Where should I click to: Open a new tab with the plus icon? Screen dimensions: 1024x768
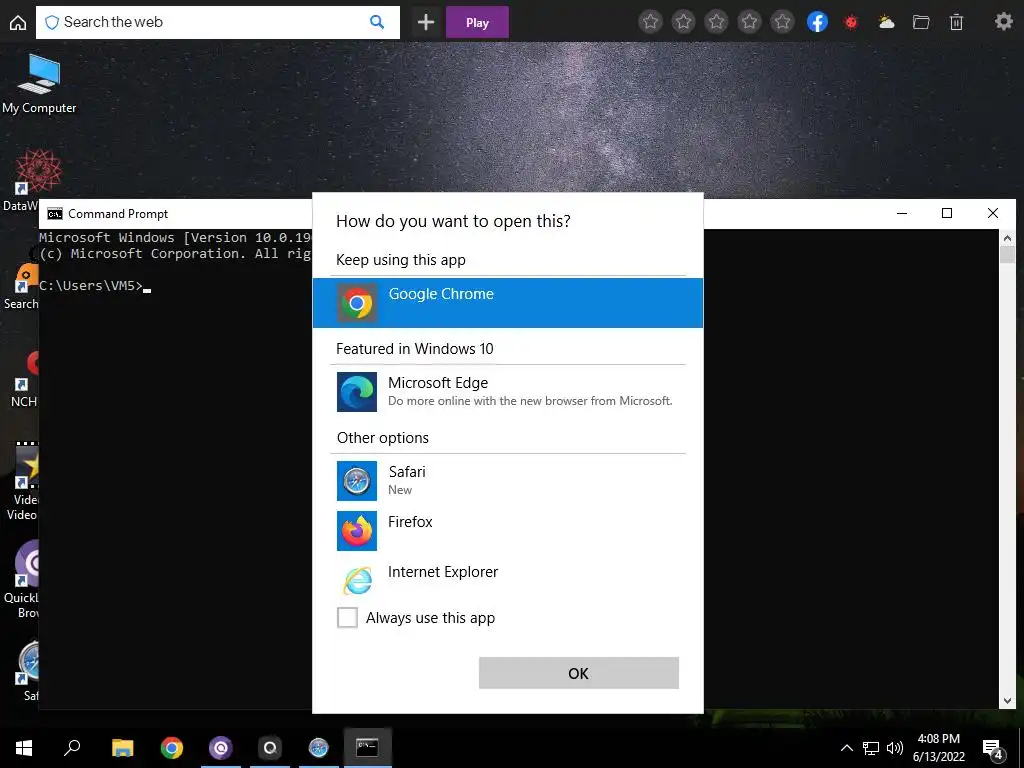426,22
